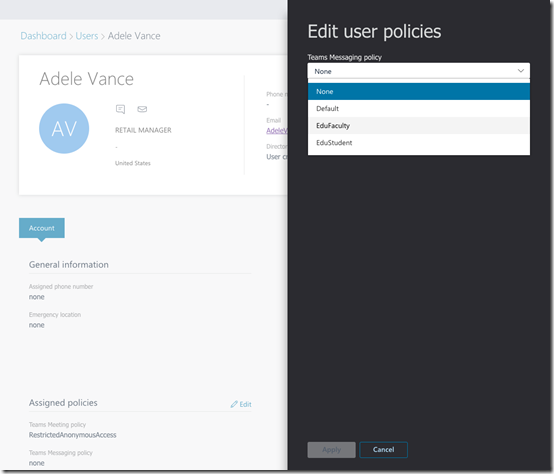Viewport: 554px width, 474px height.
Task: Click the Edit user policies panel title
Action: [x=375, y=31]
